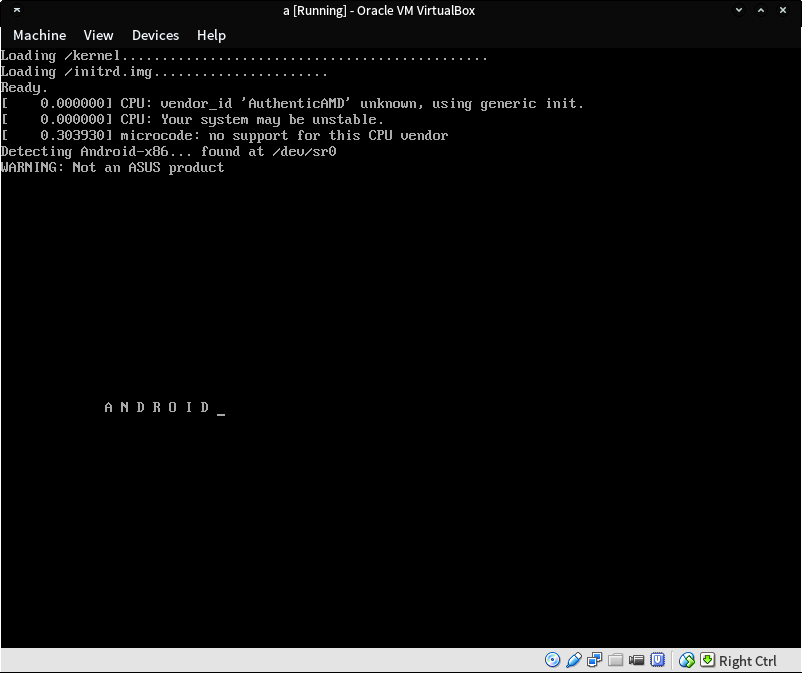
Task: Open the Help menu
Action: 211,35
